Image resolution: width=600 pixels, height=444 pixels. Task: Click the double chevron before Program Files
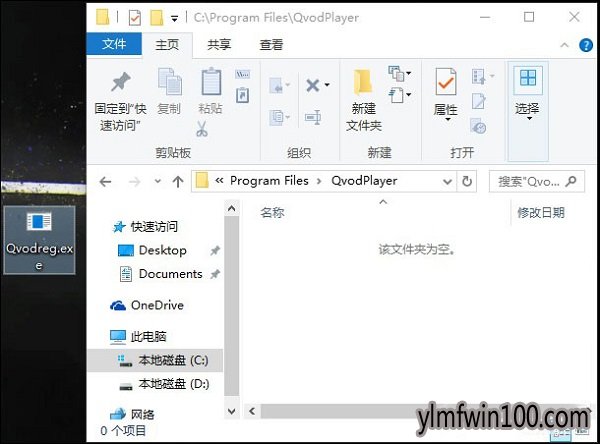pos(219,181)
